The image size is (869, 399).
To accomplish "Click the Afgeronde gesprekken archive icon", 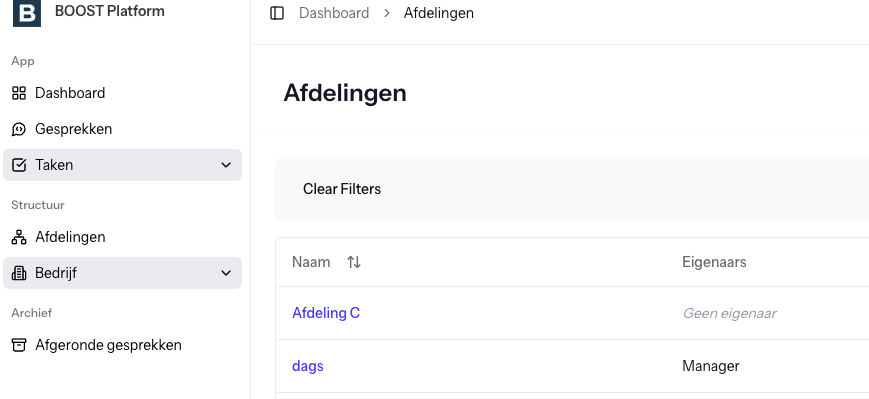I will [19, 345].
